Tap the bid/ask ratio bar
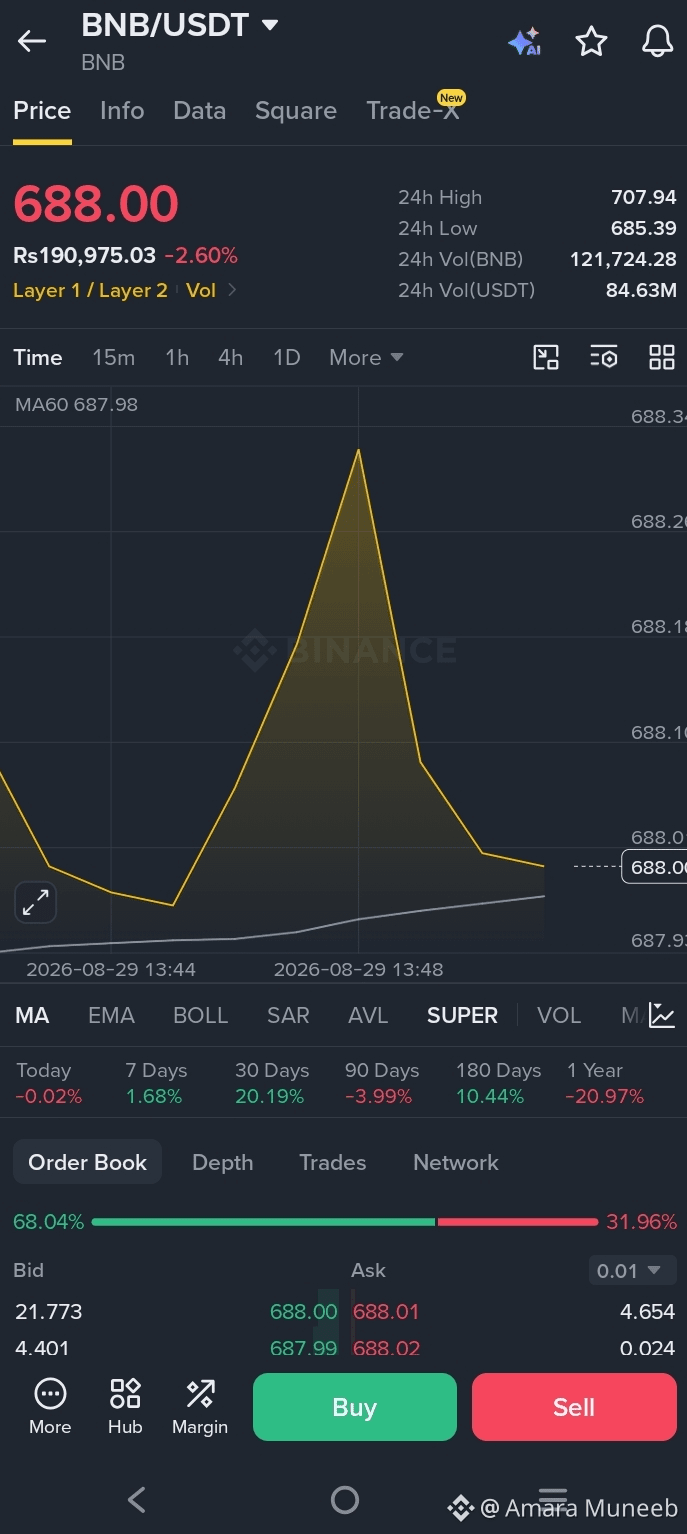 tap(345, 1222)
